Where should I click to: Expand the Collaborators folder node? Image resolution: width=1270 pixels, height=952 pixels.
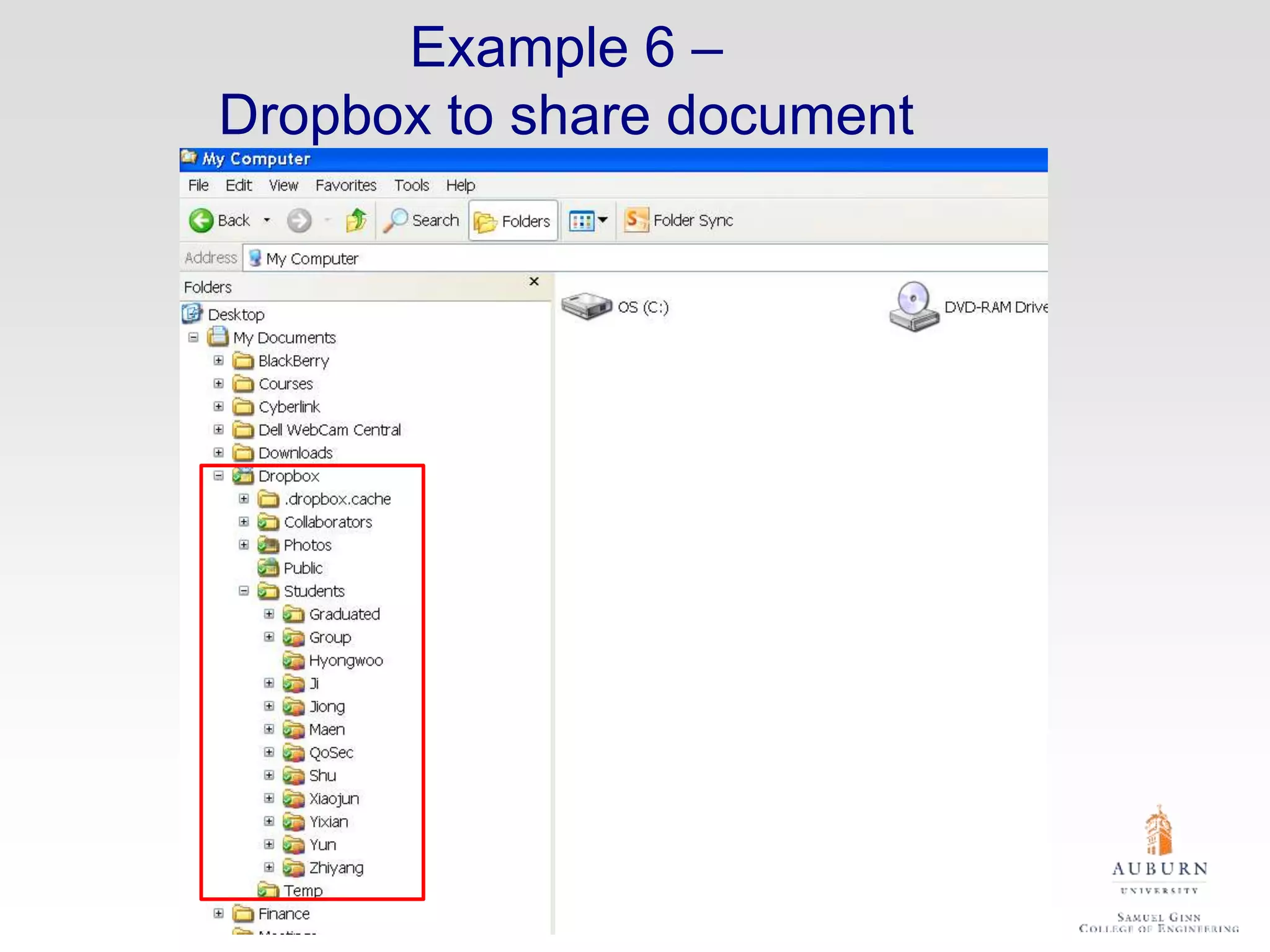244,522
